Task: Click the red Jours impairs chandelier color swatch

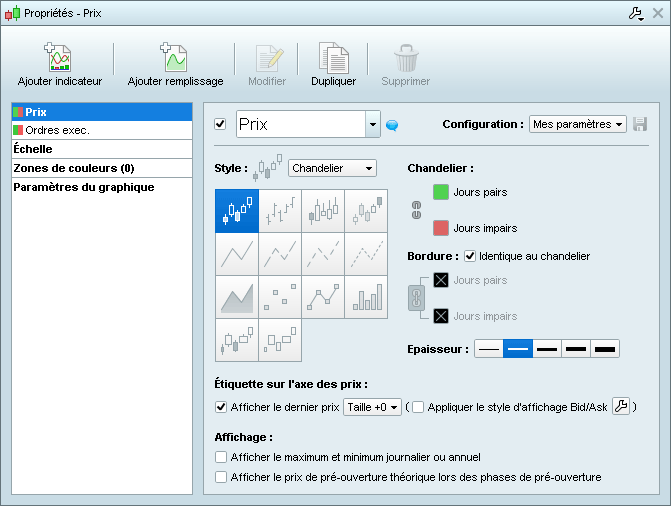Action: pos(441,228)
